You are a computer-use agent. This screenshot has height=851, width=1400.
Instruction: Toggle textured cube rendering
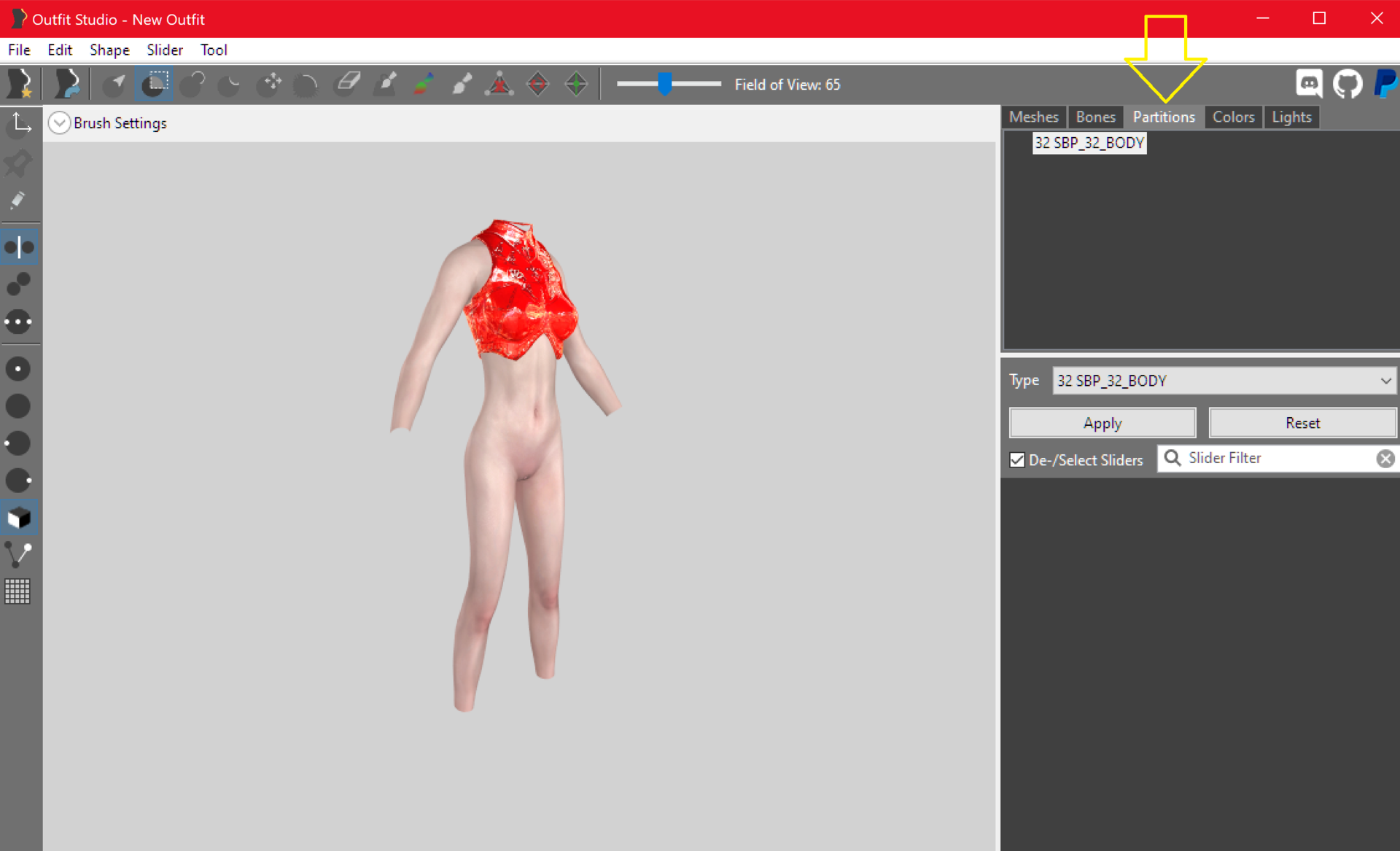click(x=19, y=518)
